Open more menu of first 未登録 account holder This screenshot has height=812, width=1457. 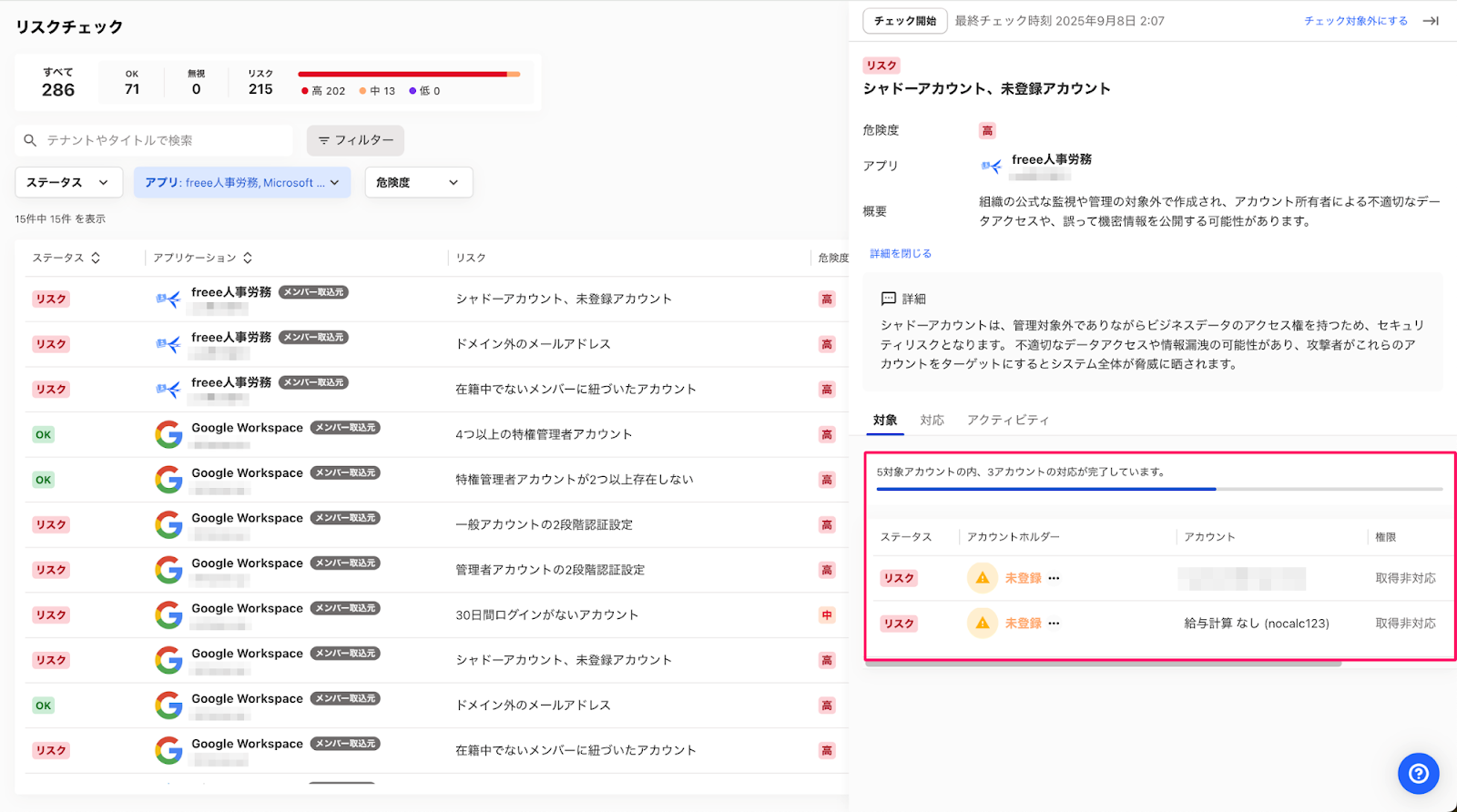[x=1054, y=578]
